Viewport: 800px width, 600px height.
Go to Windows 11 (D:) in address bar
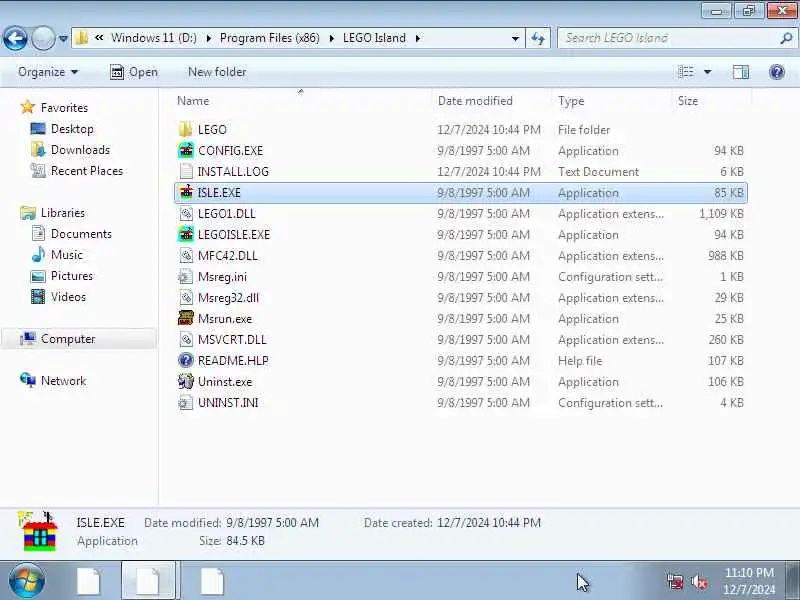pyautogui.click(x=154, y=38)
